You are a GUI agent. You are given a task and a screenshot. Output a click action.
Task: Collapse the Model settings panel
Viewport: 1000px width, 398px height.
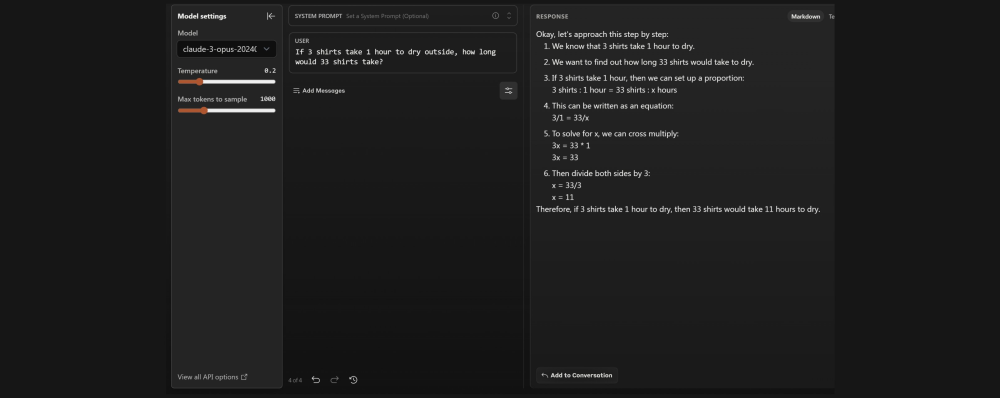point(270,16)
